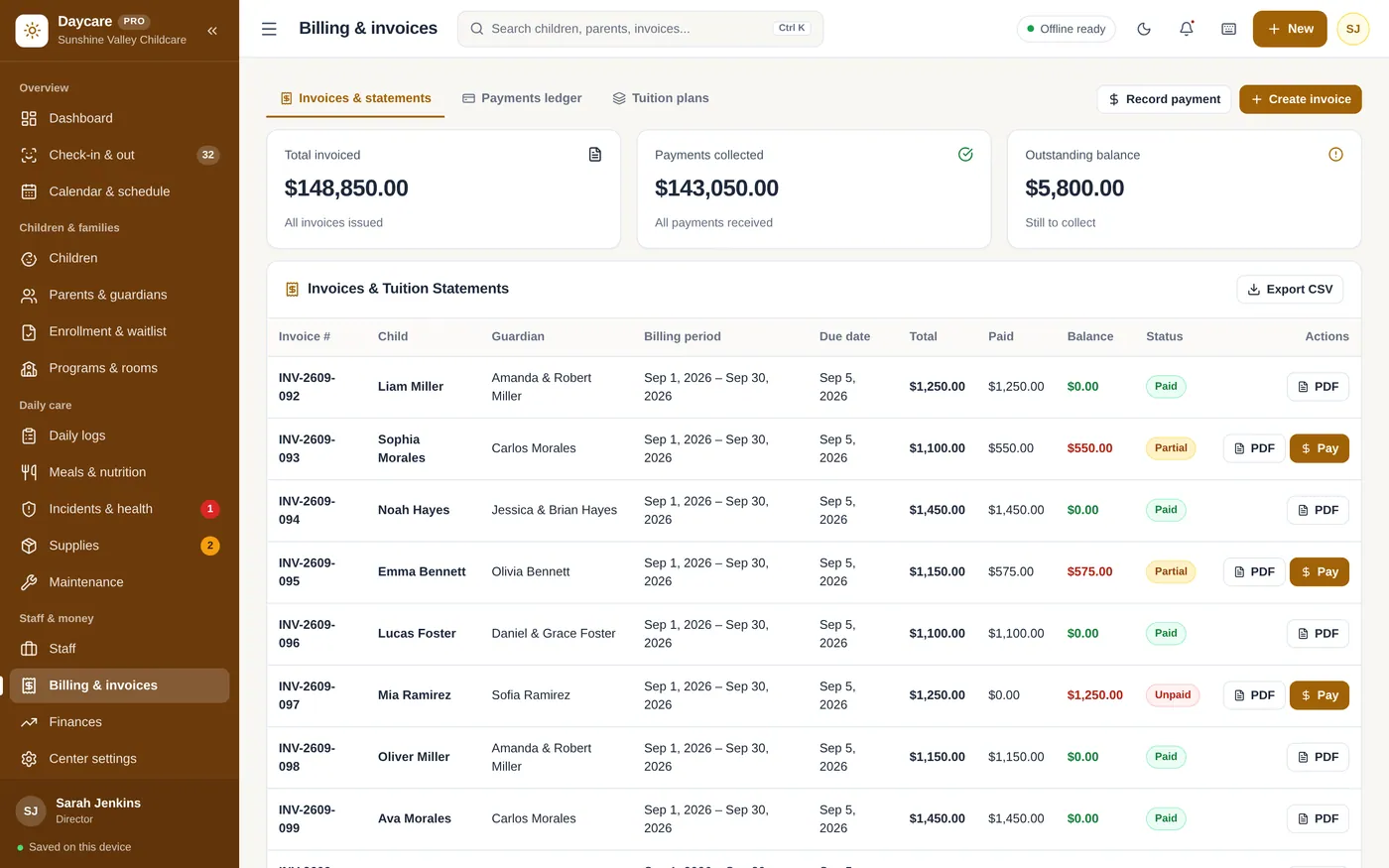
Task: Go to Dashboard in the sidebar
Action: 119,118
